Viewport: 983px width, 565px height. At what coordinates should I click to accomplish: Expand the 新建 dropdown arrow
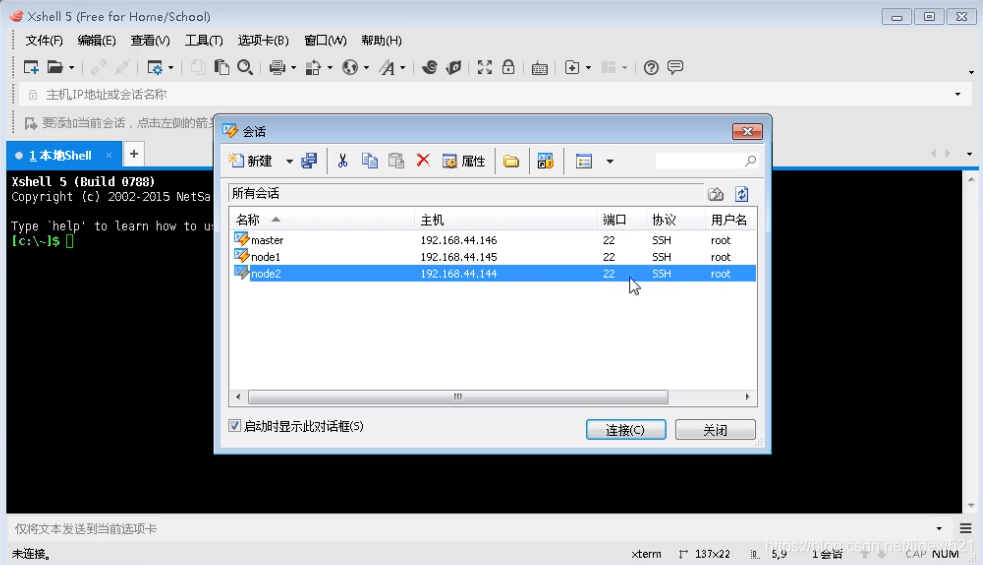[x=289, y=162]
